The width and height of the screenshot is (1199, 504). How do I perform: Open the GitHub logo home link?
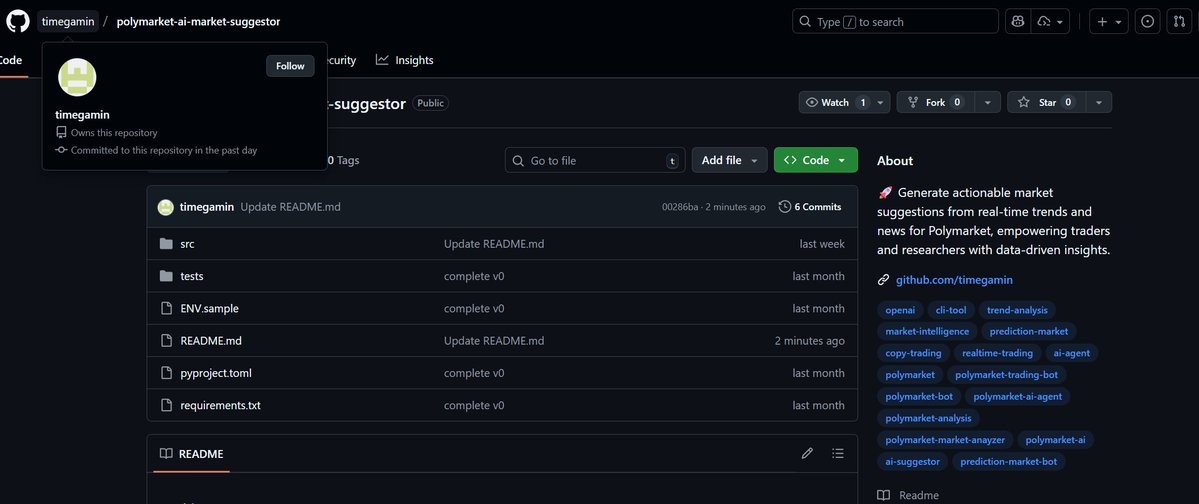point(18,21)
